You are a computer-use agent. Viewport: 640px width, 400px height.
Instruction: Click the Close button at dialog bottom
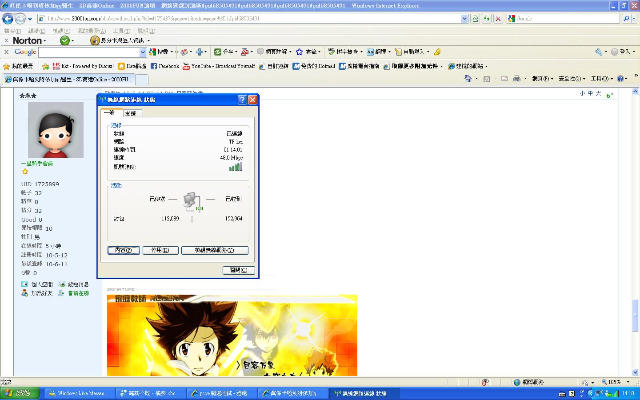coord(237,269)
